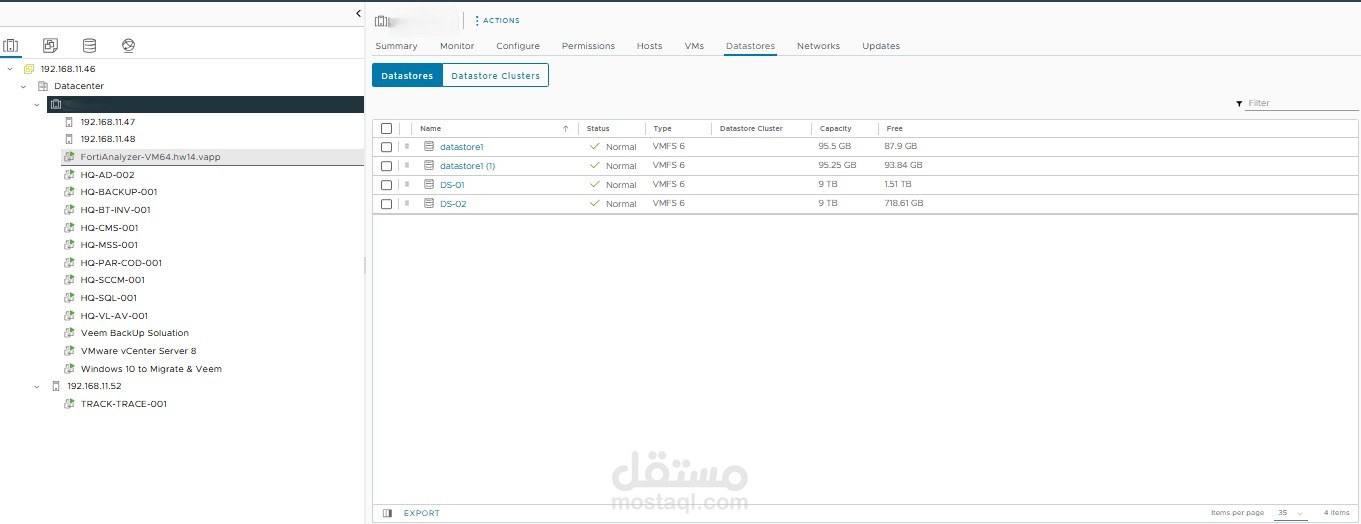Tick the select-all checkbox in table header
Image resolution: width=1361 pixels, height=524 pixels.
387,129
